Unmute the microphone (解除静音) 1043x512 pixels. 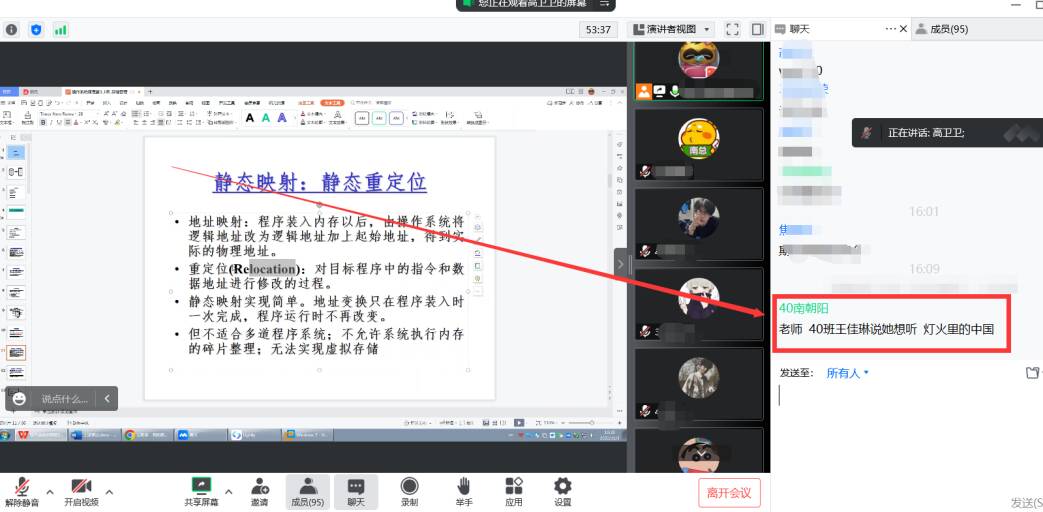pos(22,493)
